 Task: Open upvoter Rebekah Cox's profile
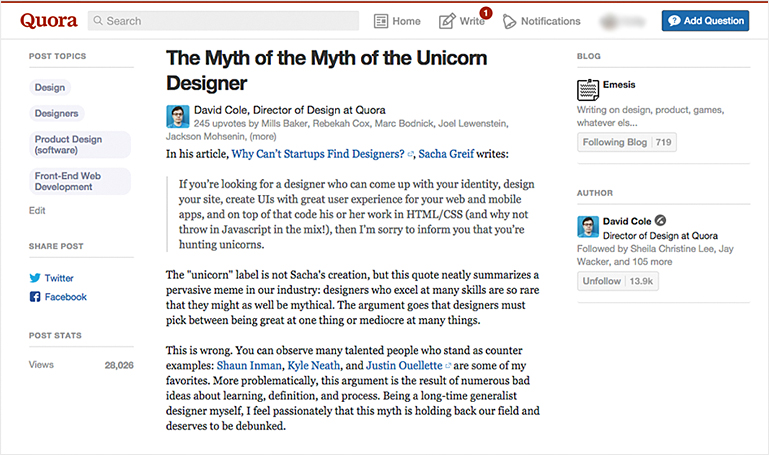point(341,124)
